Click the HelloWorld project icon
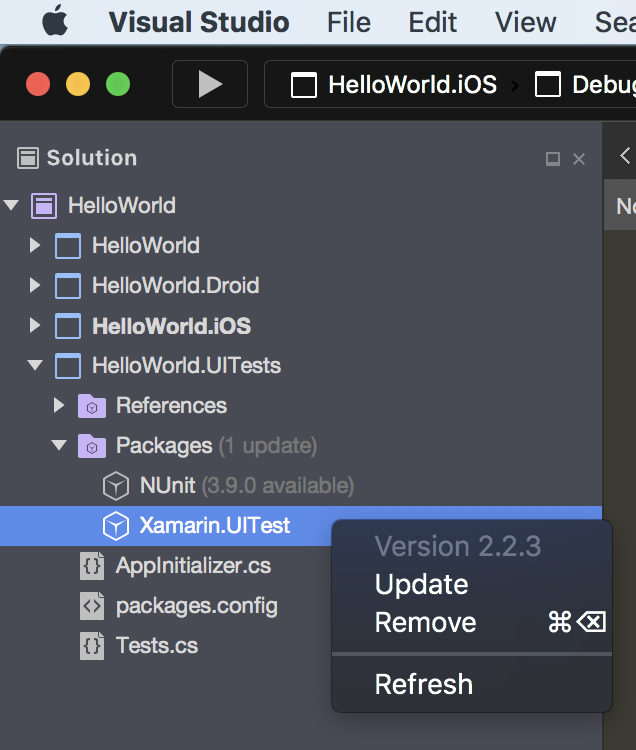Viewport: 636px width, 750px height. click(x=68, y=246)
